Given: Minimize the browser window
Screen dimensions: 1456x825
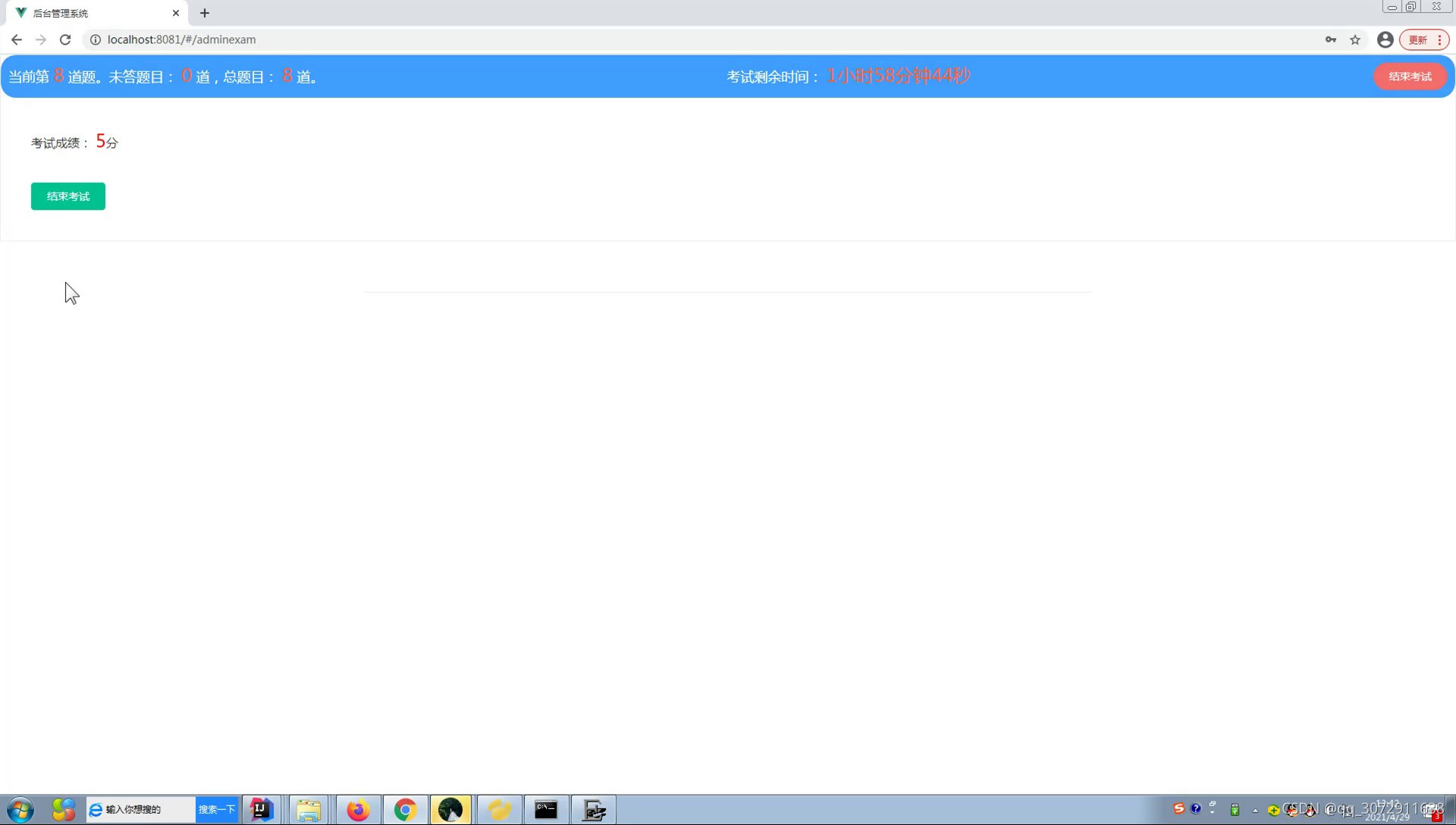Looking at the screenshot, I should pyautogui.click(x=1392, y=7).
